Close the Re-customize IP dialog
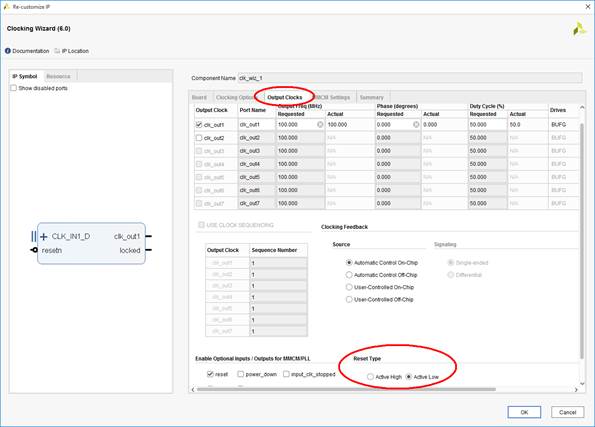595x427 pixels. [587, 6]
